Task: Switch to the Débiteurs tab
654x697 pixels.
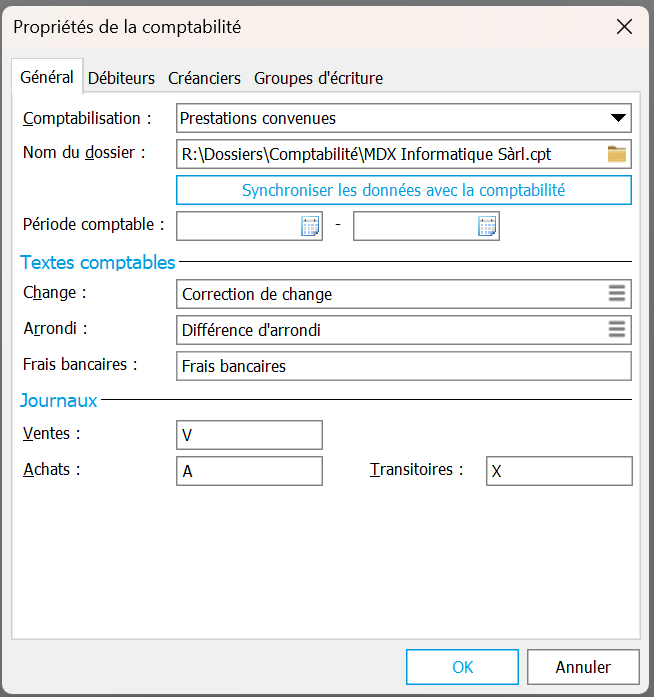Action: (121, 78)
